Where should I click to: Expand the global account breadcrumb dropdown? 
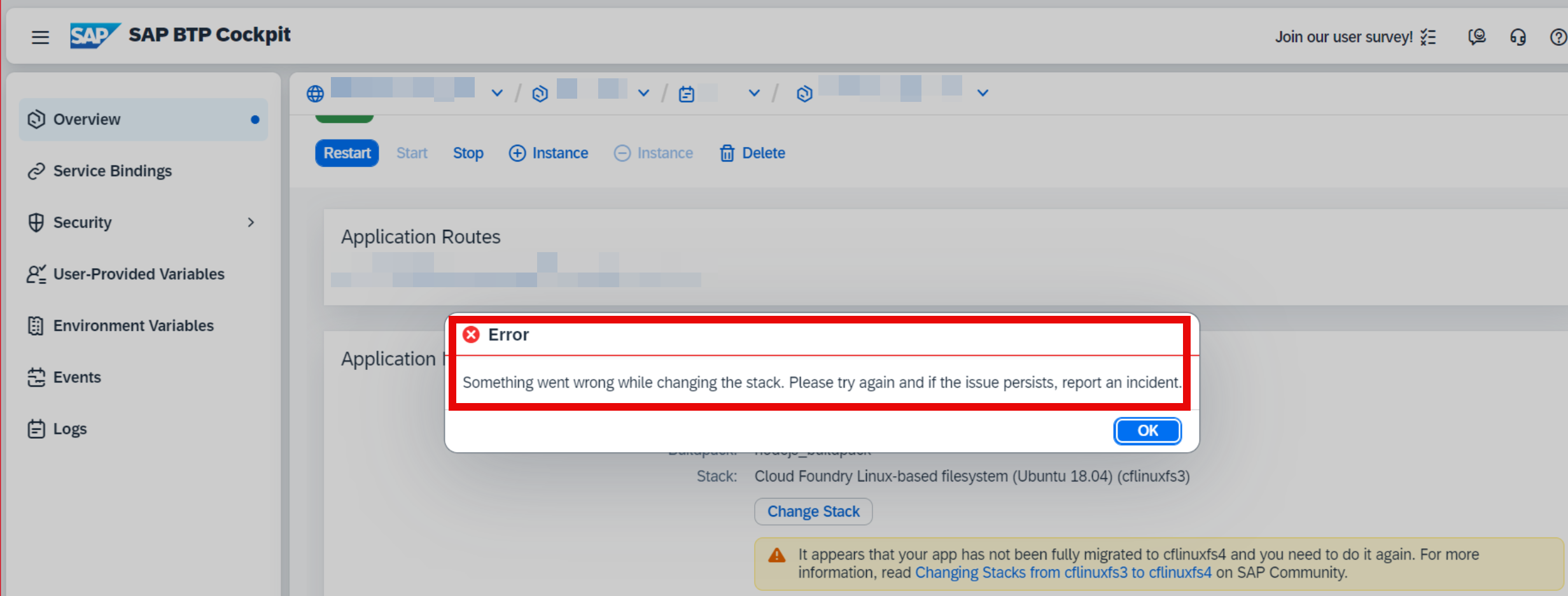point(497,93)
